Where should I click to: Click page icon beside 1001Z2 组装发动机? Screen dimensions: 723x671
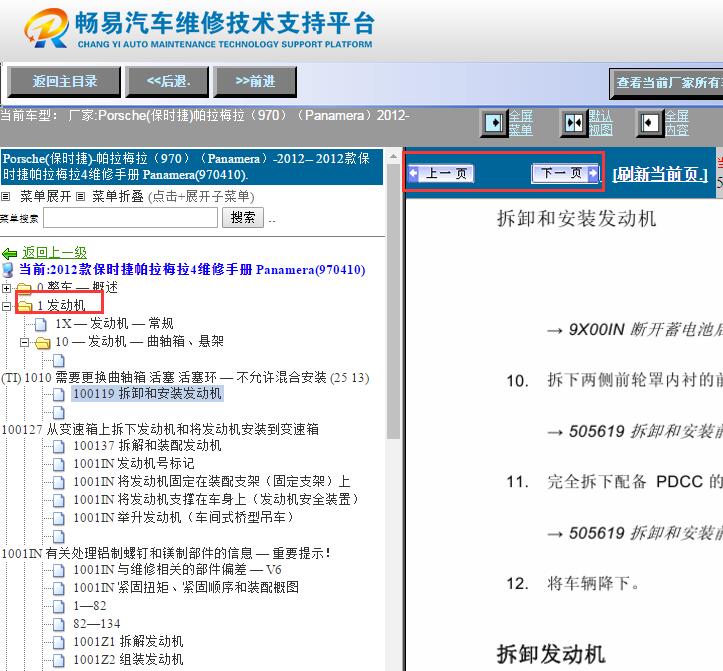[59, 660]
